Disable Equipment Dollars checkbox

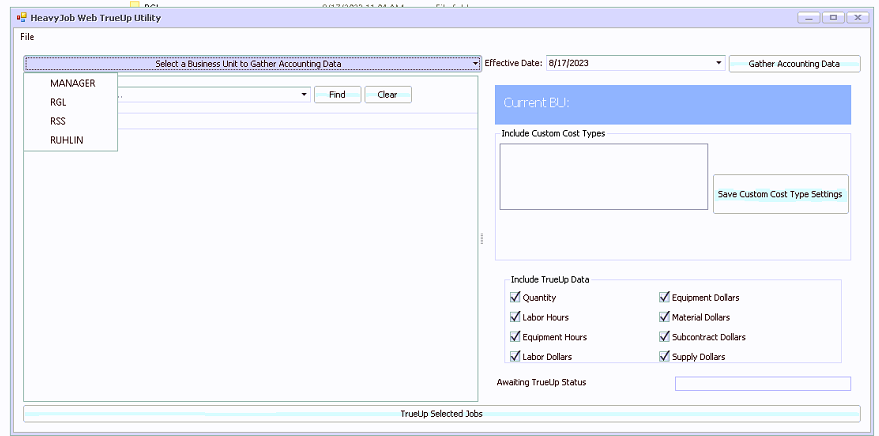click(x=664, y=297)
